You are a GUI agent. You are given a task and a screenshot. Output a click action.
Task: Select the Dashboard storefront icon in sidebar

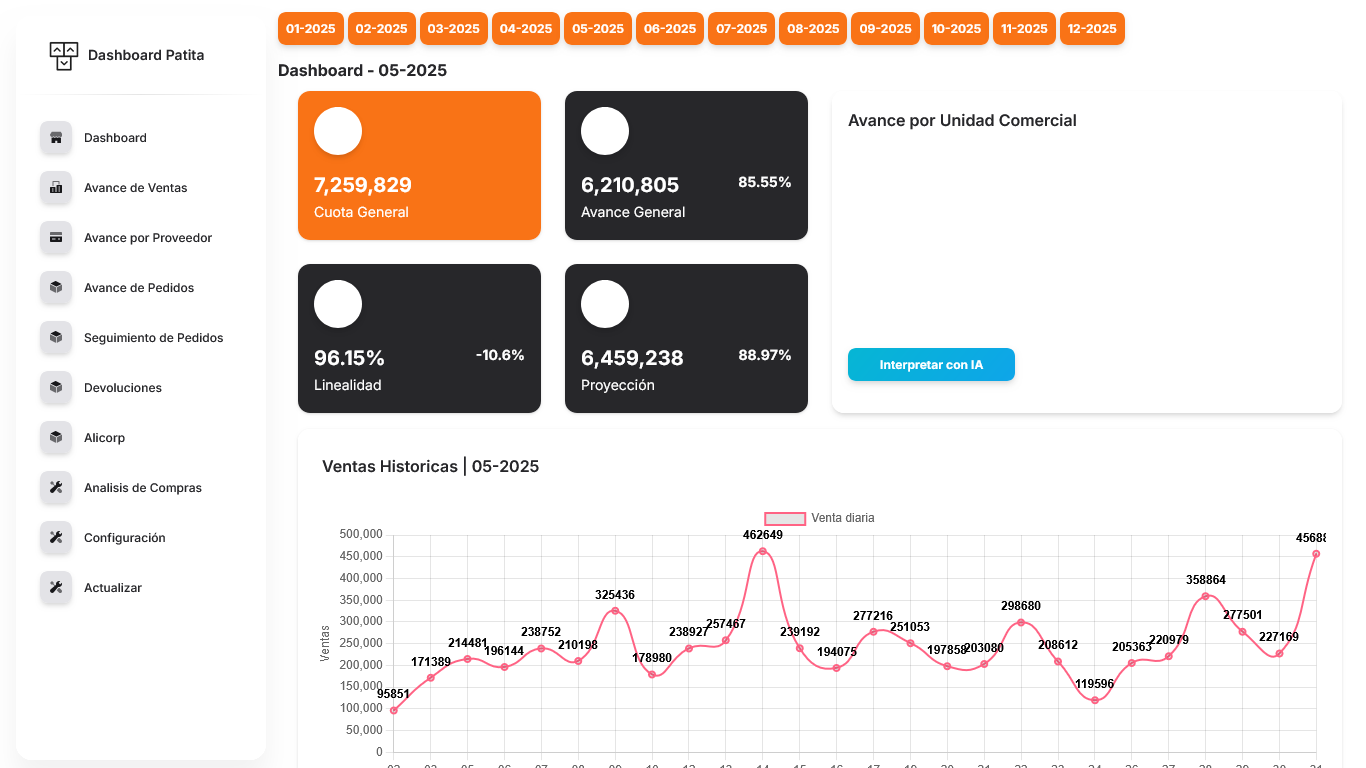point(55,137)
